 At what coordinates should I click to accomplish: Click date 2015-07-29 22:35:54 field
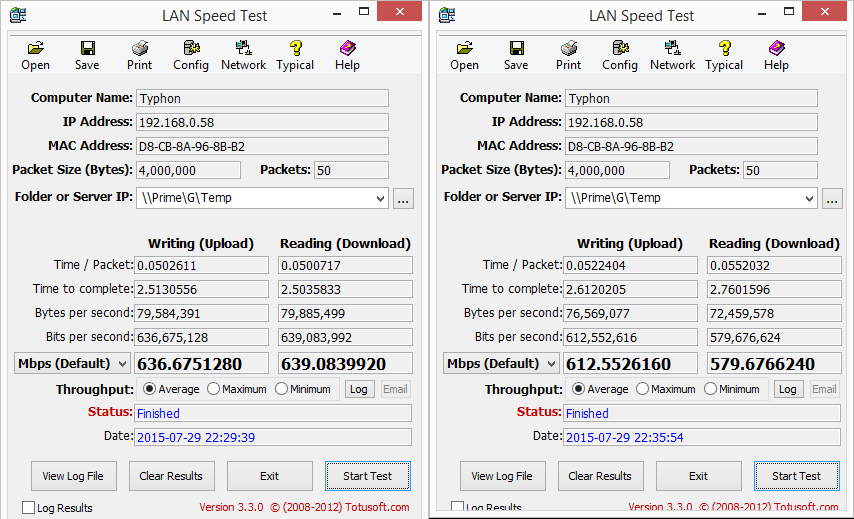pyautogui.click(x=702, y=437)
